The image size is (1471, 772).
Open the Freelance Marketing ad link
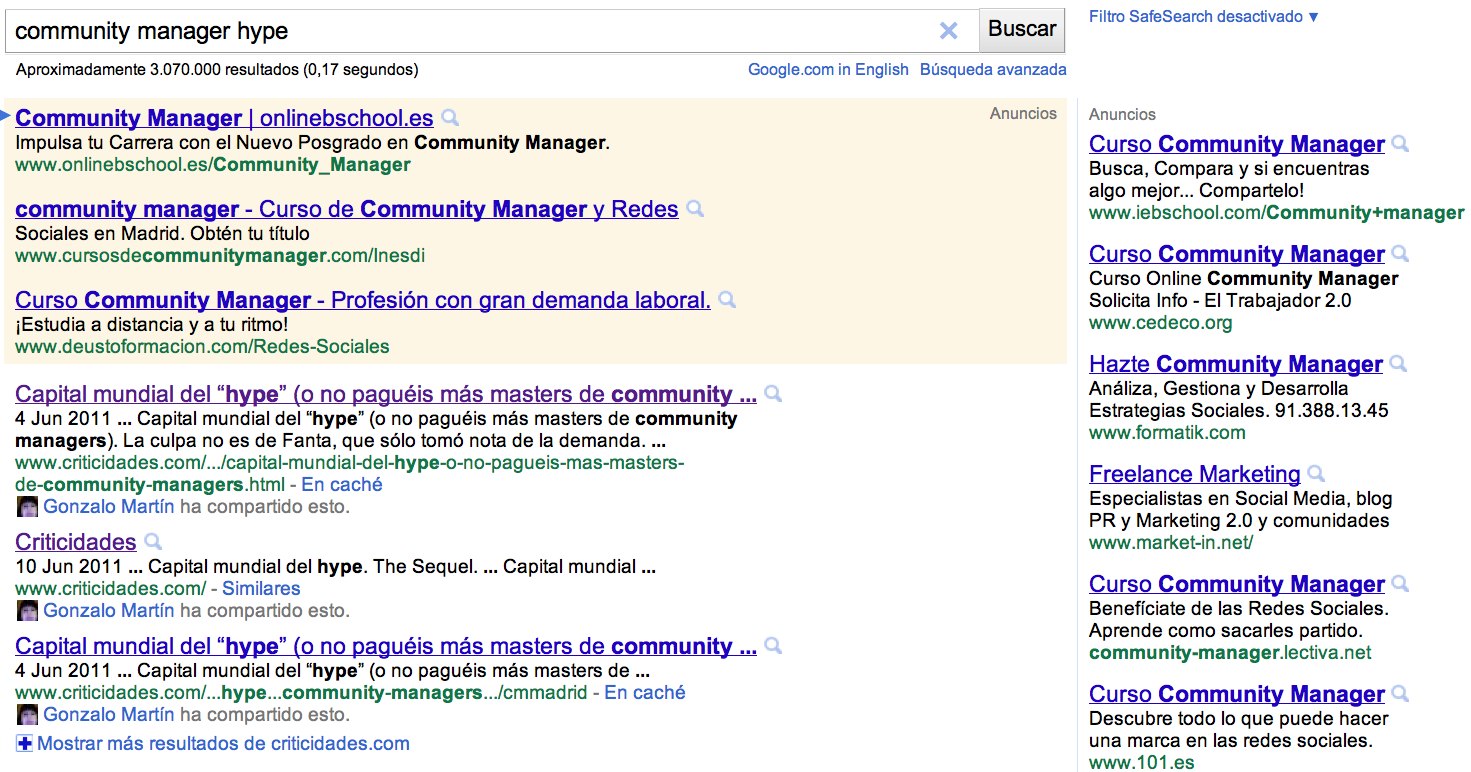[x=1194, y=474]
